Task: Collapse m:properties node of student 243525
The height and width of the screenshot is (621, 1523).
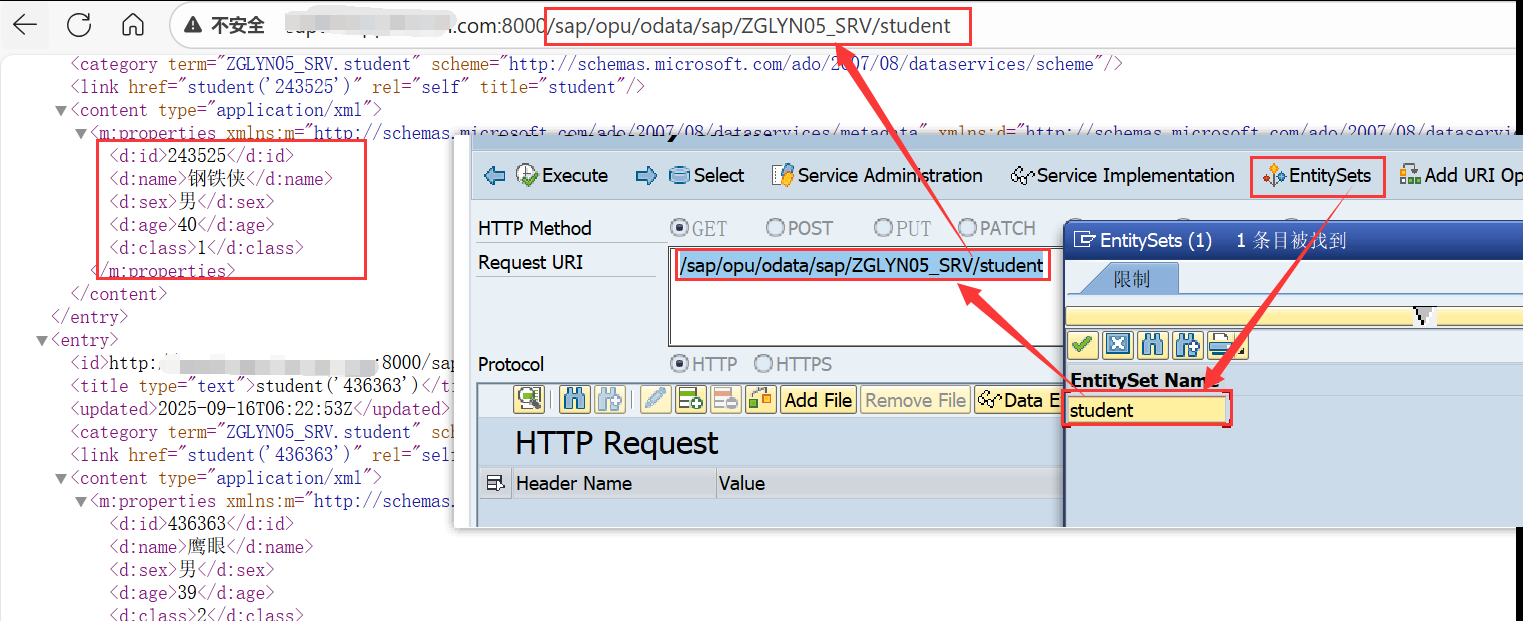Action: (x=82, y=134)
